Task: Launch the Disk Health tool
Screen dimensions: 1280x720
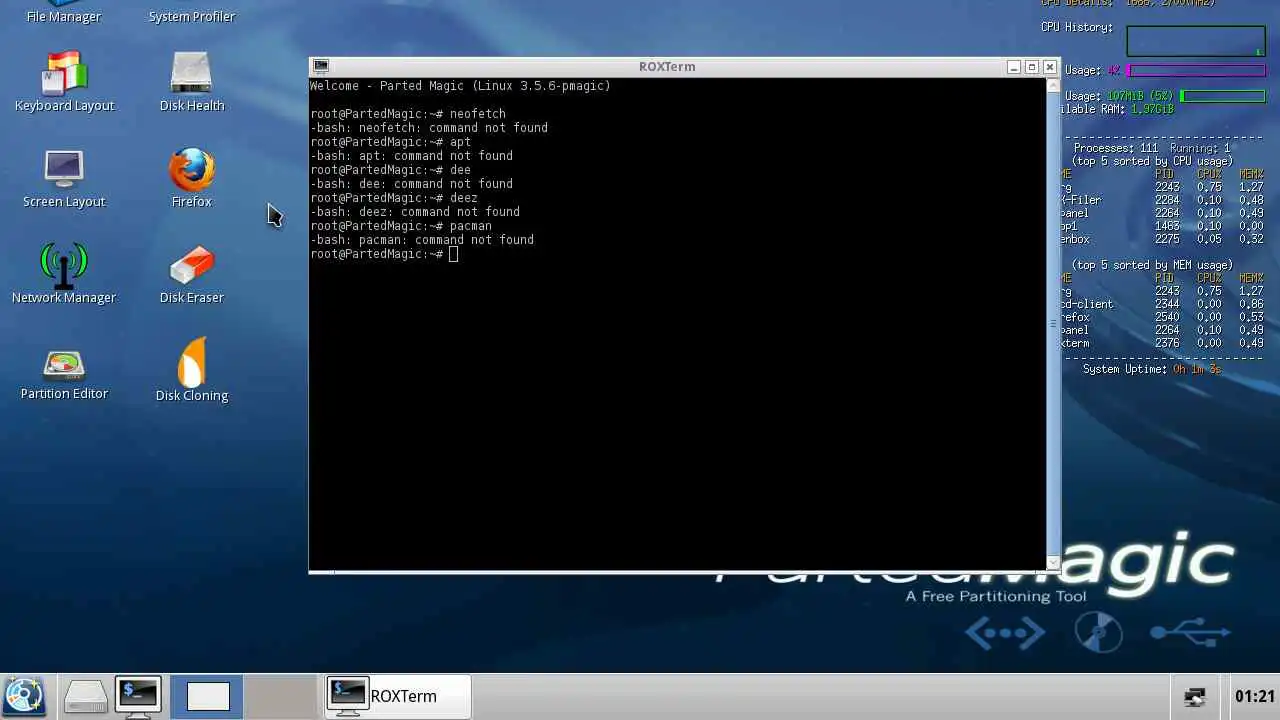Action: (x=191, y=82)
